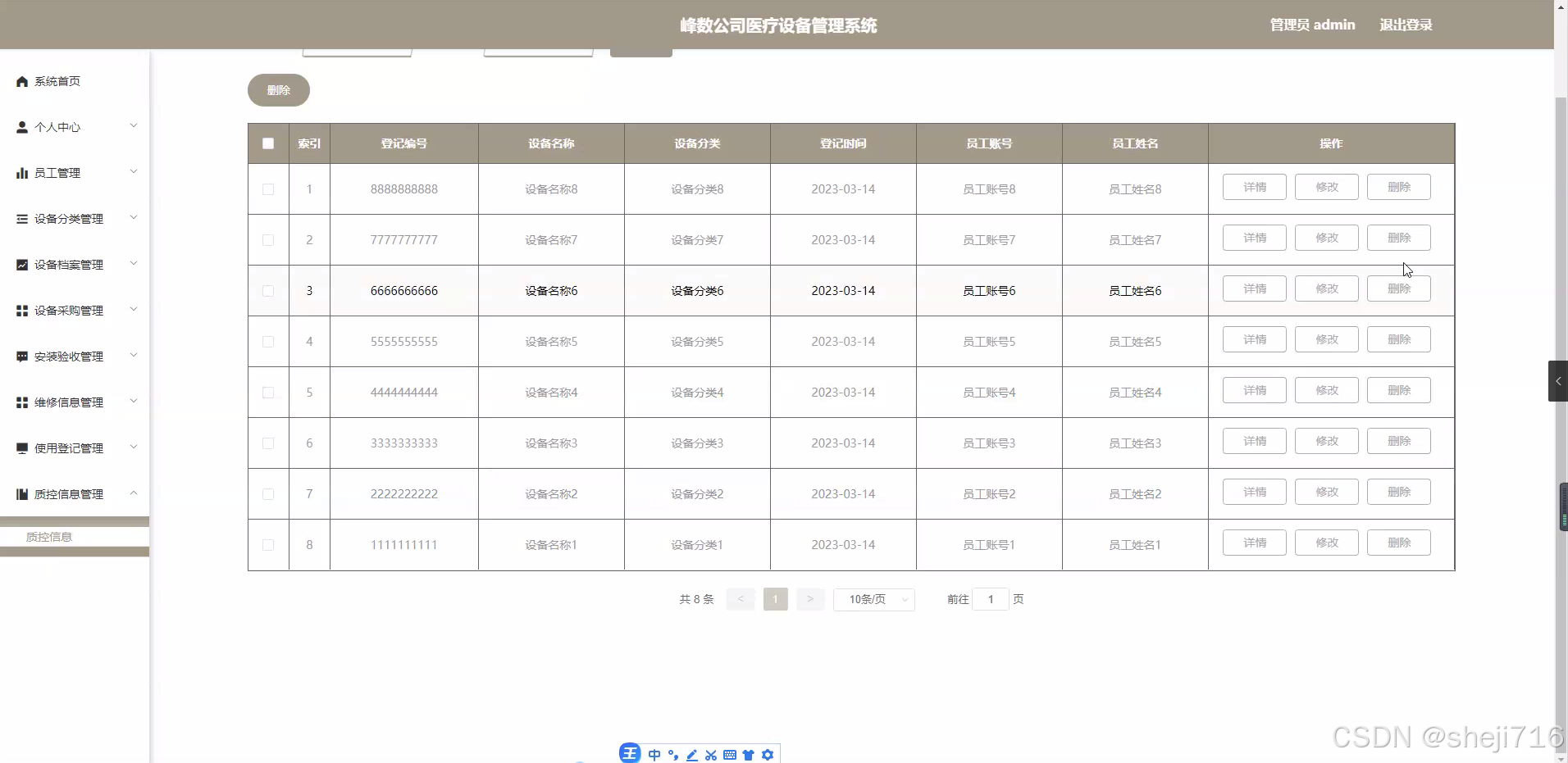The height and width of the screenshot is (763, 1568).
Task: Check the select-all checkbox in table header
Action: (268, 143)
